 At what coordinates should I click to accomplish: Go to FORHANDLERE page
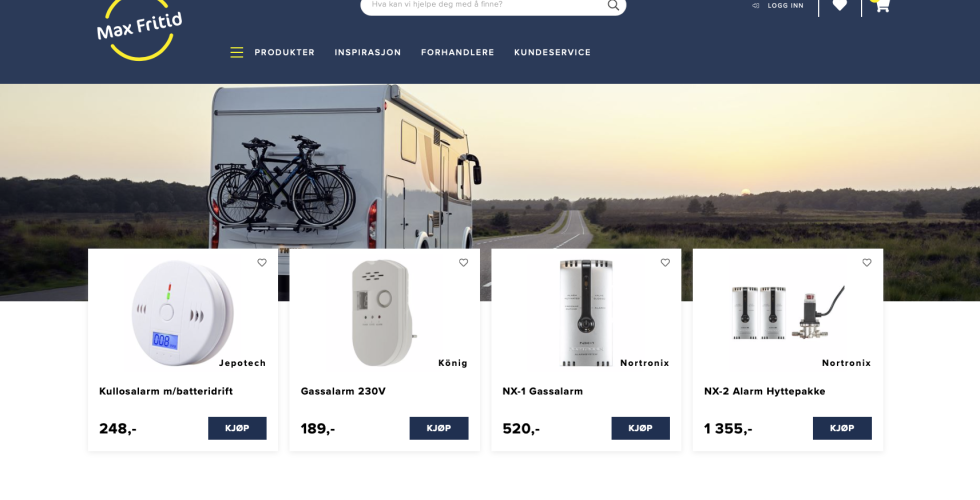pyautogui.click(x=458, y=52)
